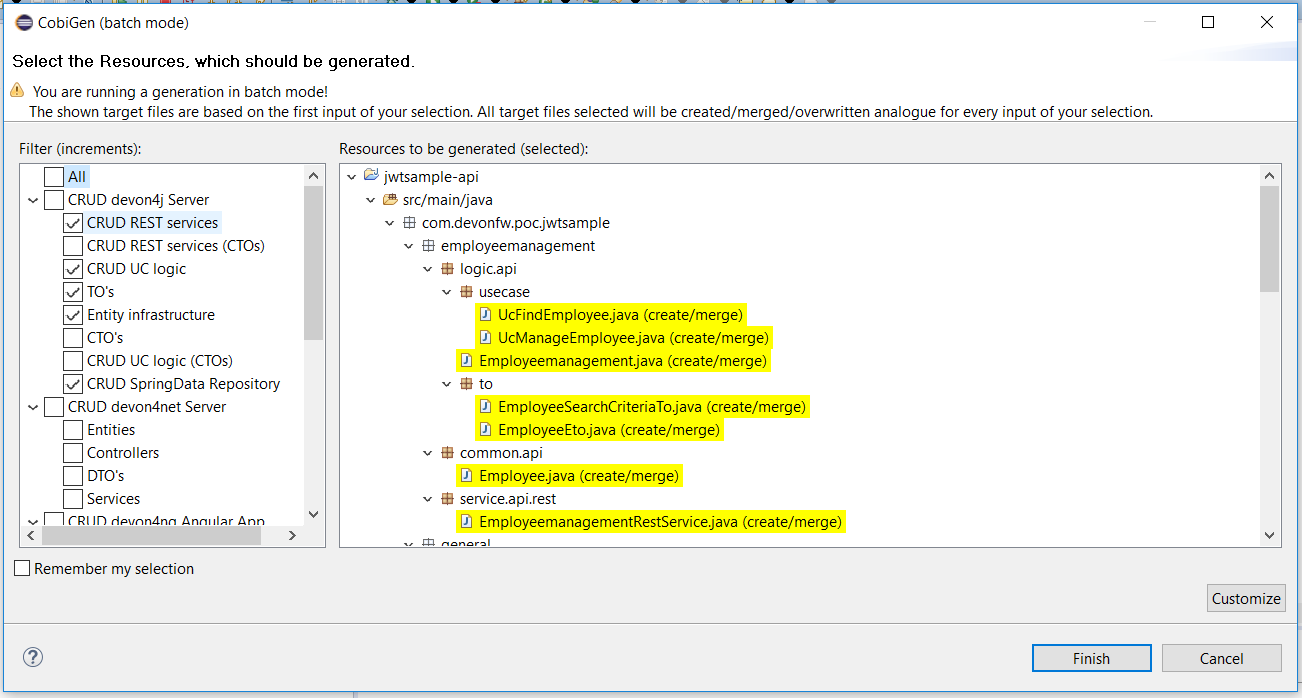Click the help question mark icon

pos(33,657)
